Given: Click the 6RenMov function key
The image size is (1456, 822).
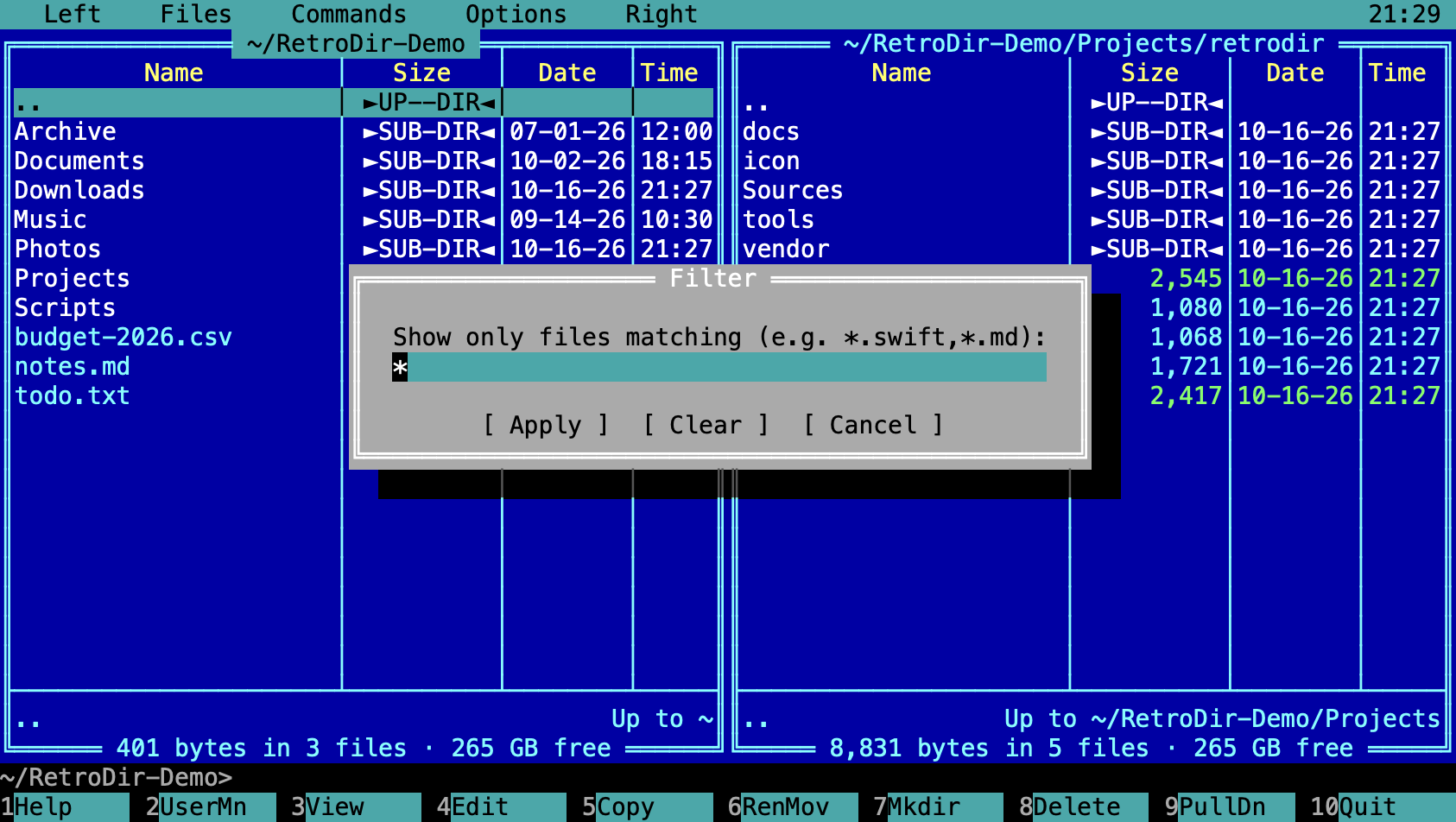Looking at the screenshot, I should (x=793, y=807).
